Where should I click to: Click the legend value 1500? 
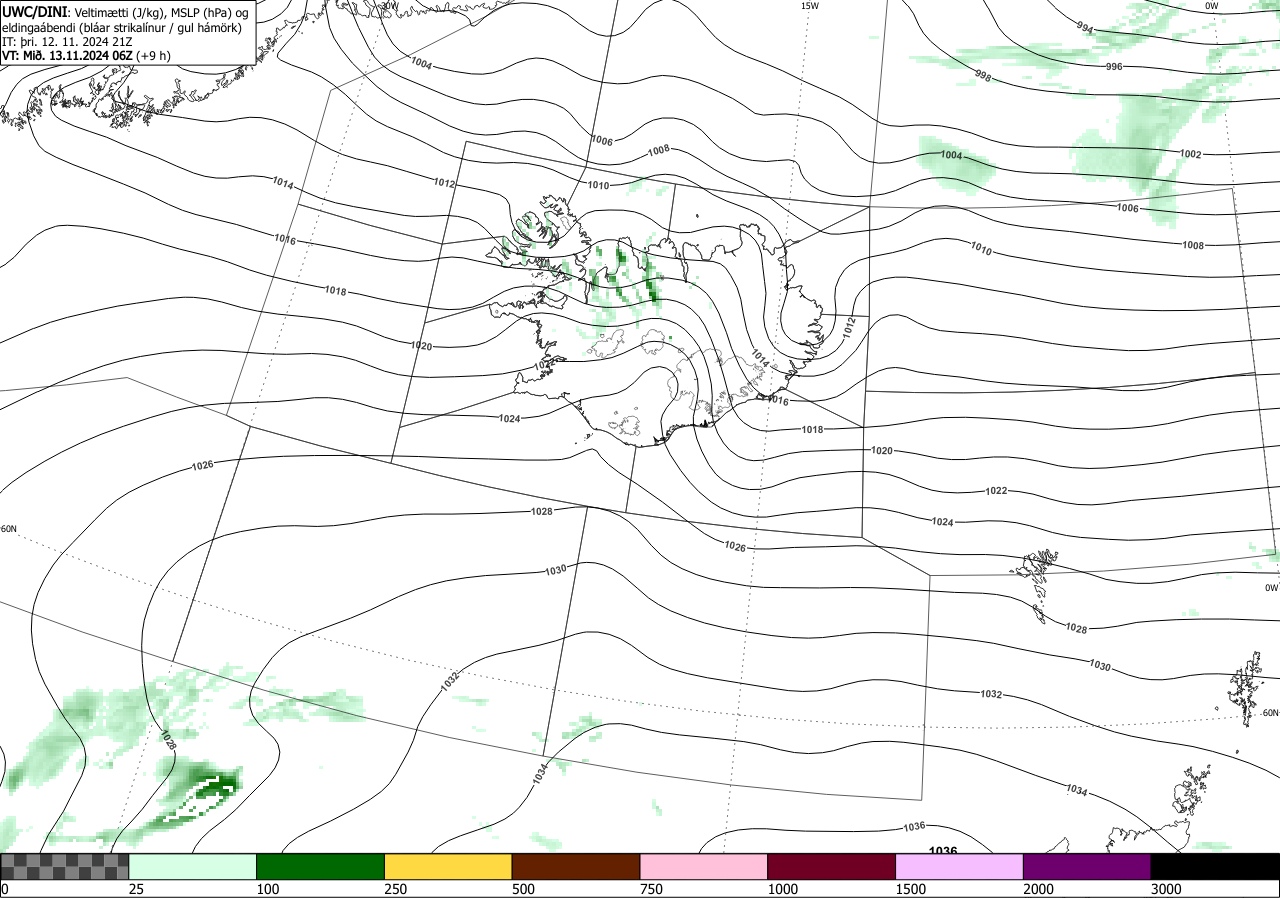(x=911, y=889)
